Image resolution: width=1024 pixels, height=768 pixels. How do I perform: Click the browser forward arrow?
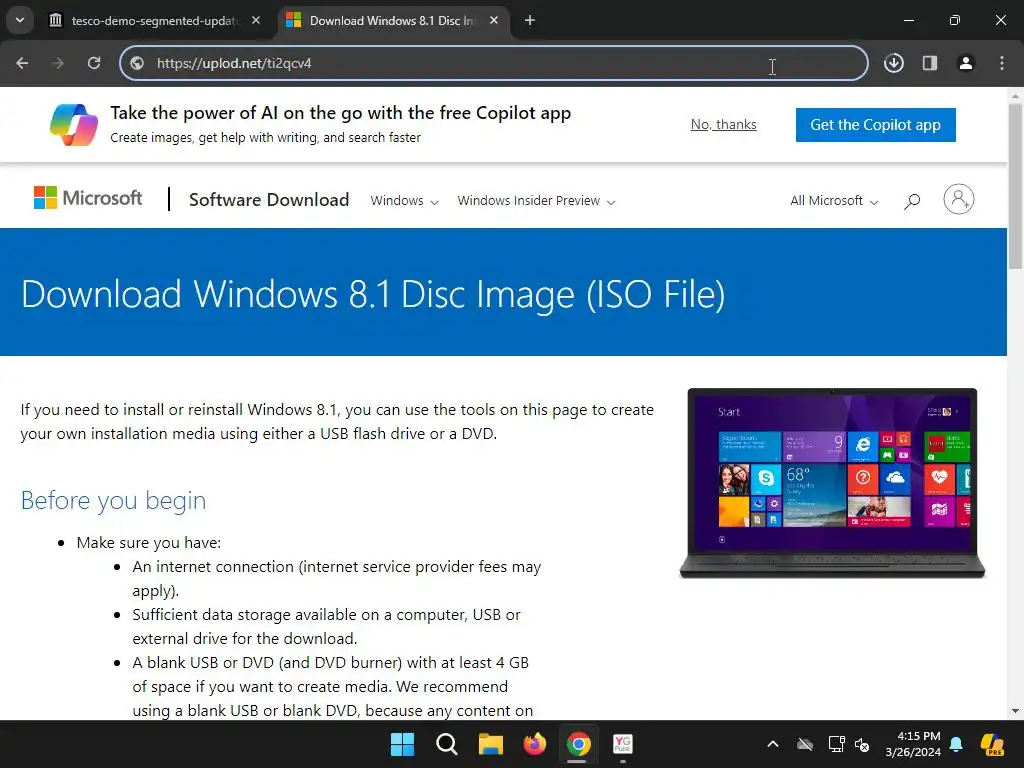pos(58,63)
